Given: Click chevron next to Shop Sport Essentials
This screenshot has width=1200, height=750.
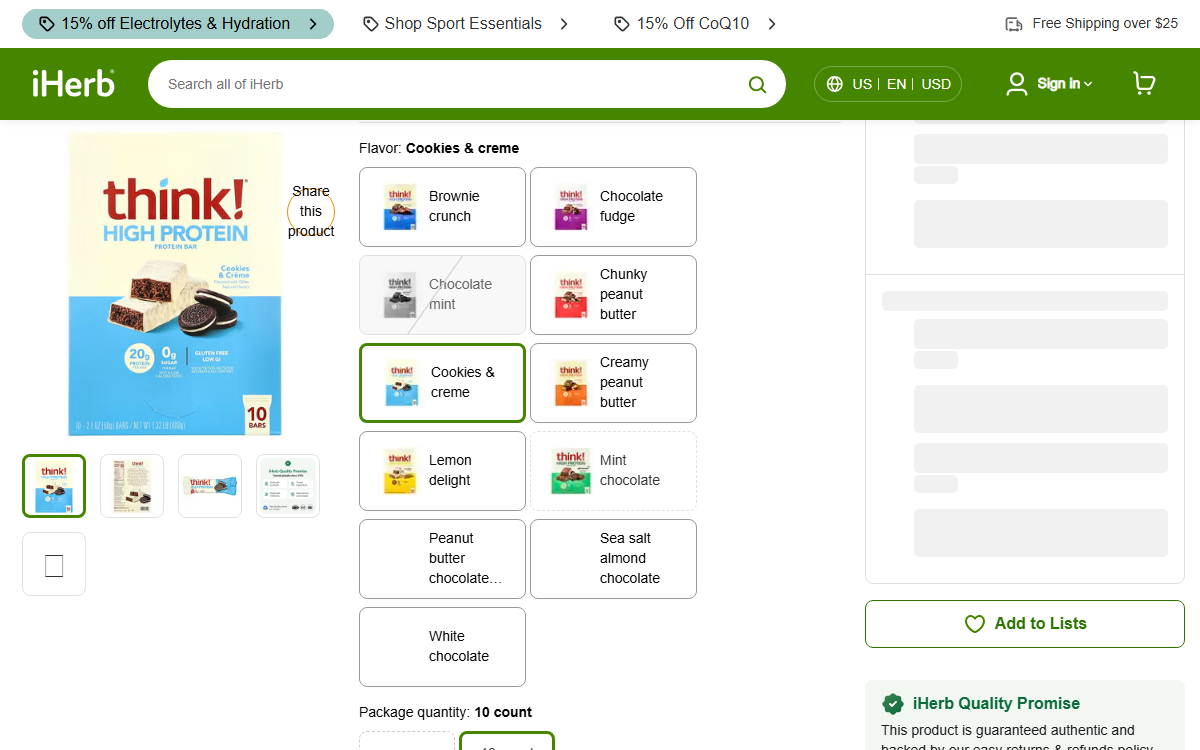Looking at the screenshot, I should coord(564,24).
